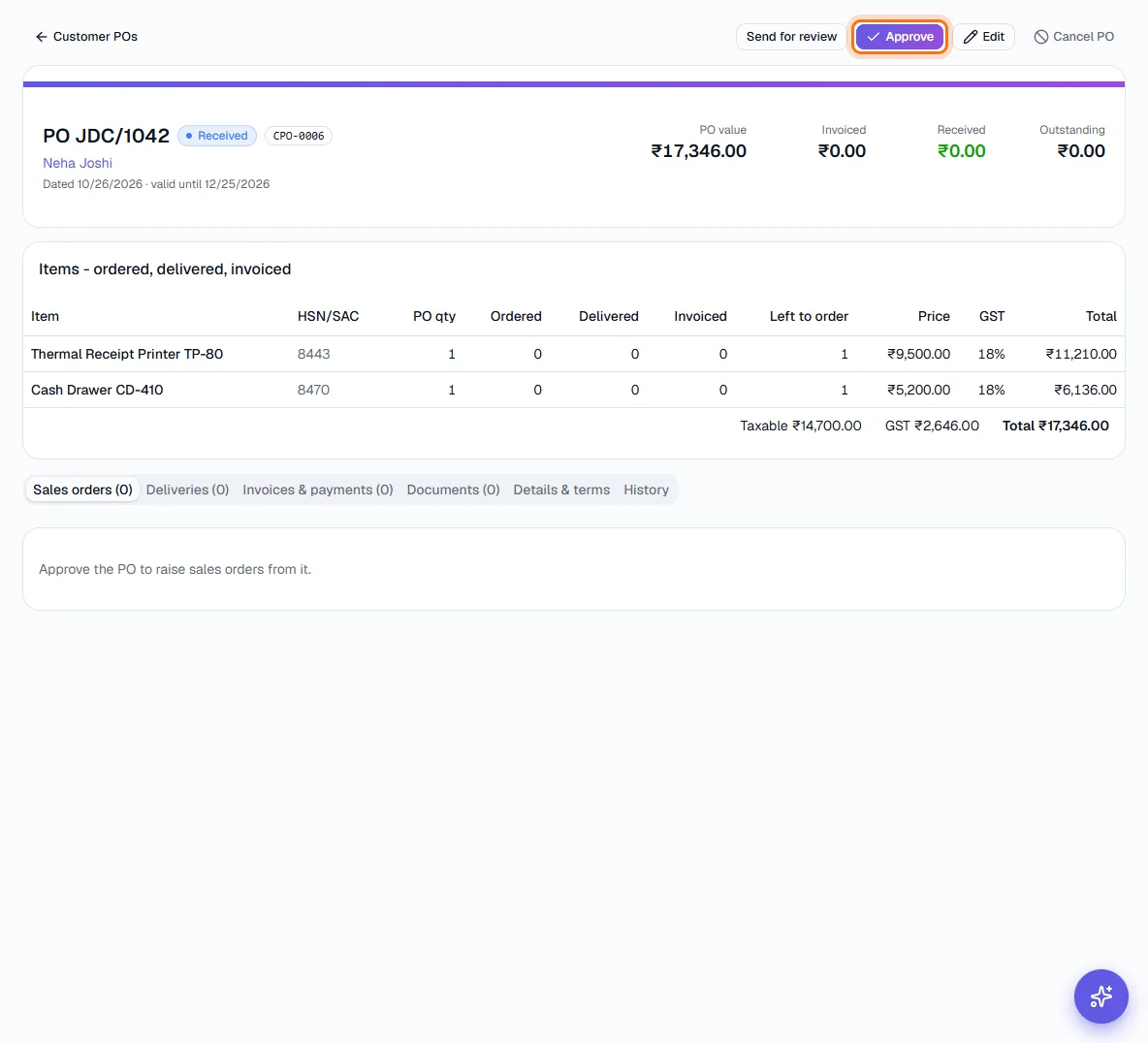Click the back arrow beside Customer POs
The width and height of the screenshot is (1148, 1043).
coord(41,37)
